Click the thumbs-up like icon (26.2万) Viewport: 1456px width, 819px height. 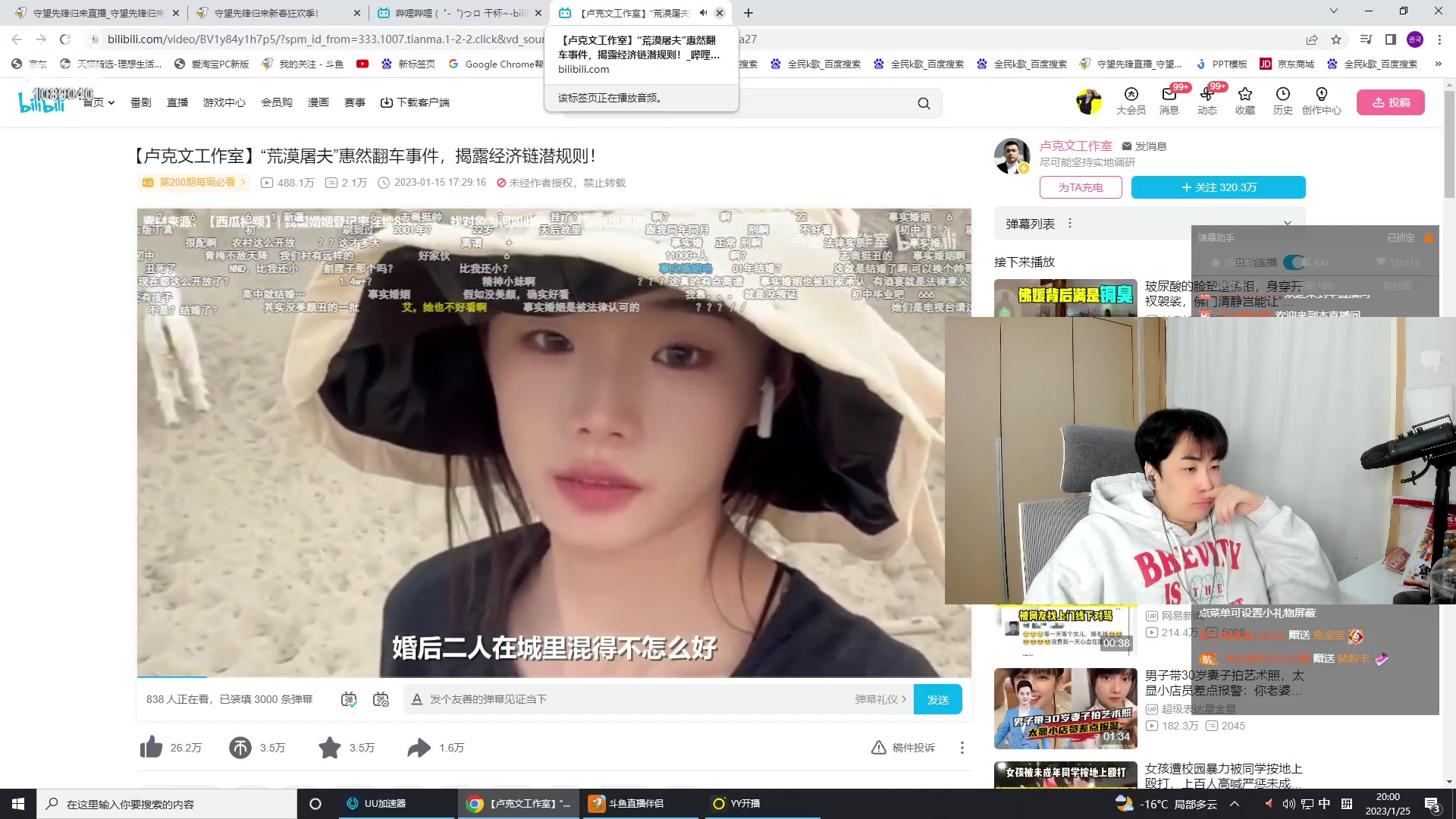(x=151, y=748)
